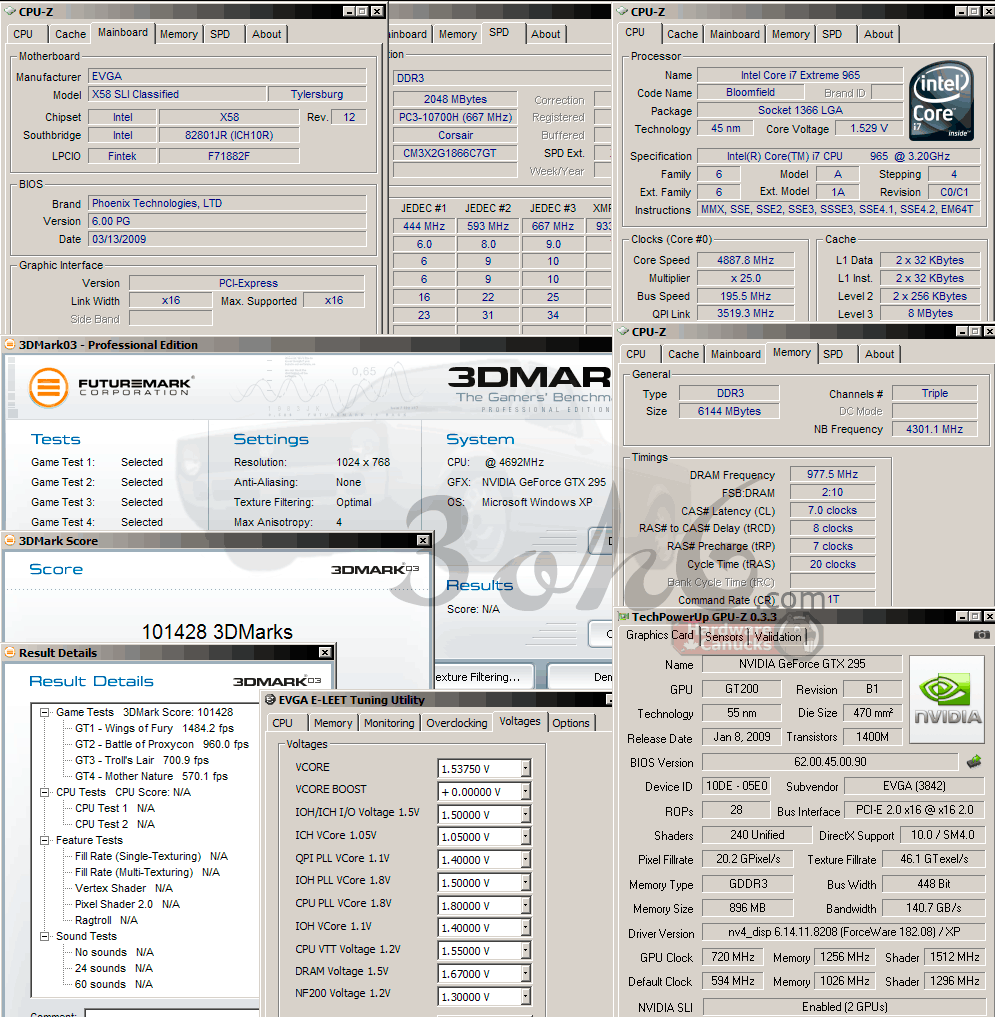Switch to the Cache tab in CPU-Z Mainboard window

tap(70, 34)
